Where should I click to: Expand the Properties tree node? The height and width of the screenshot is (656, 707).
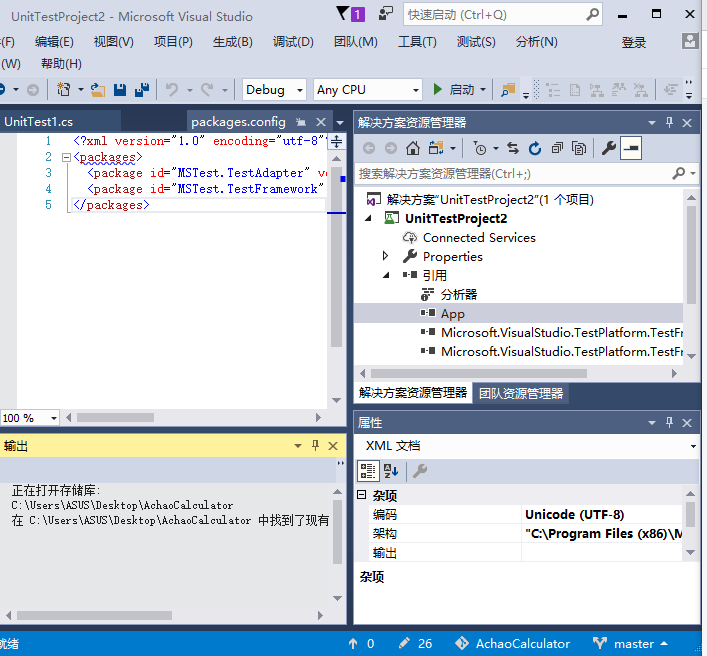tap(385, 256)
